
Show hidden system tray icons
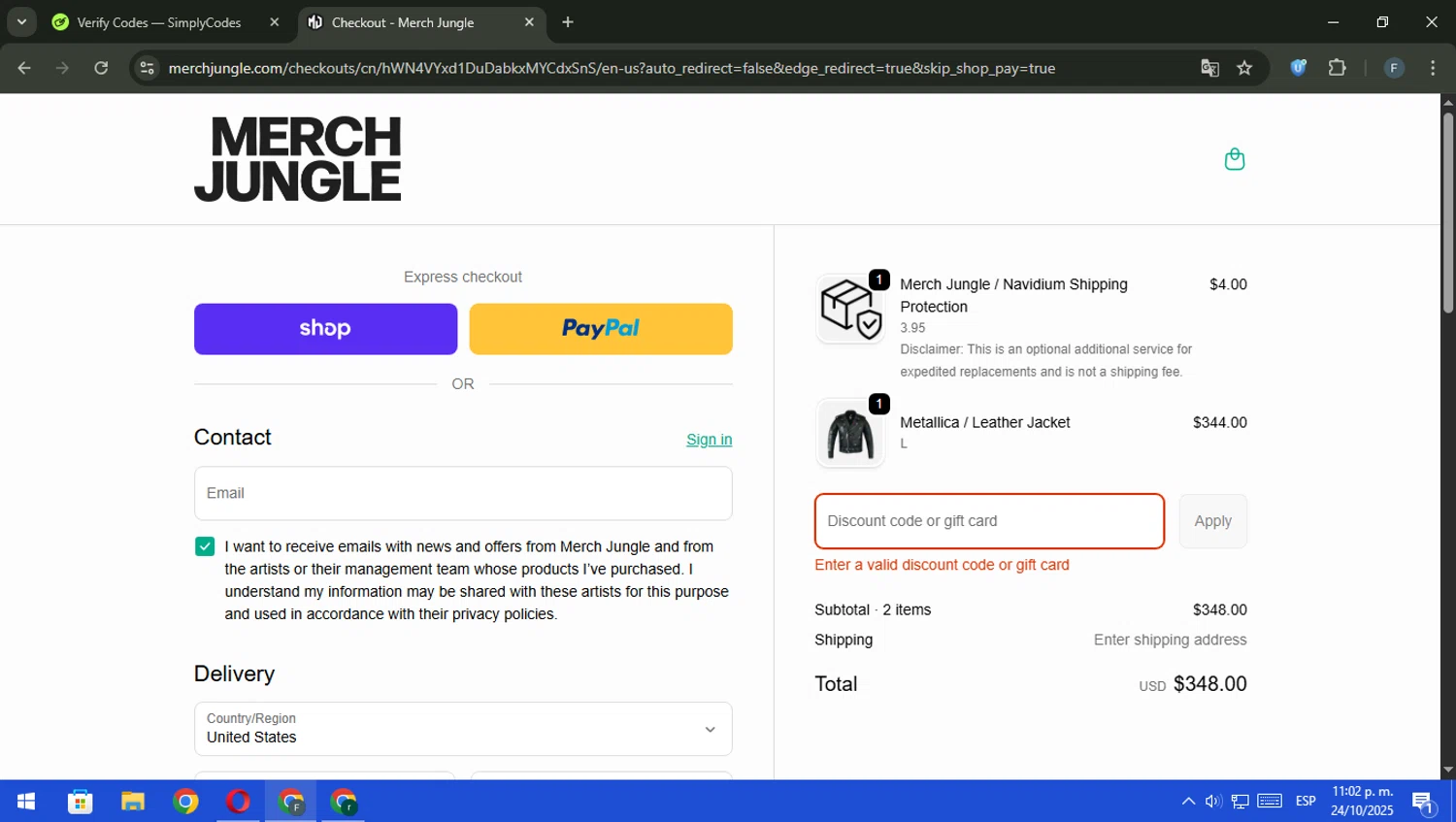coord(1188,802)
